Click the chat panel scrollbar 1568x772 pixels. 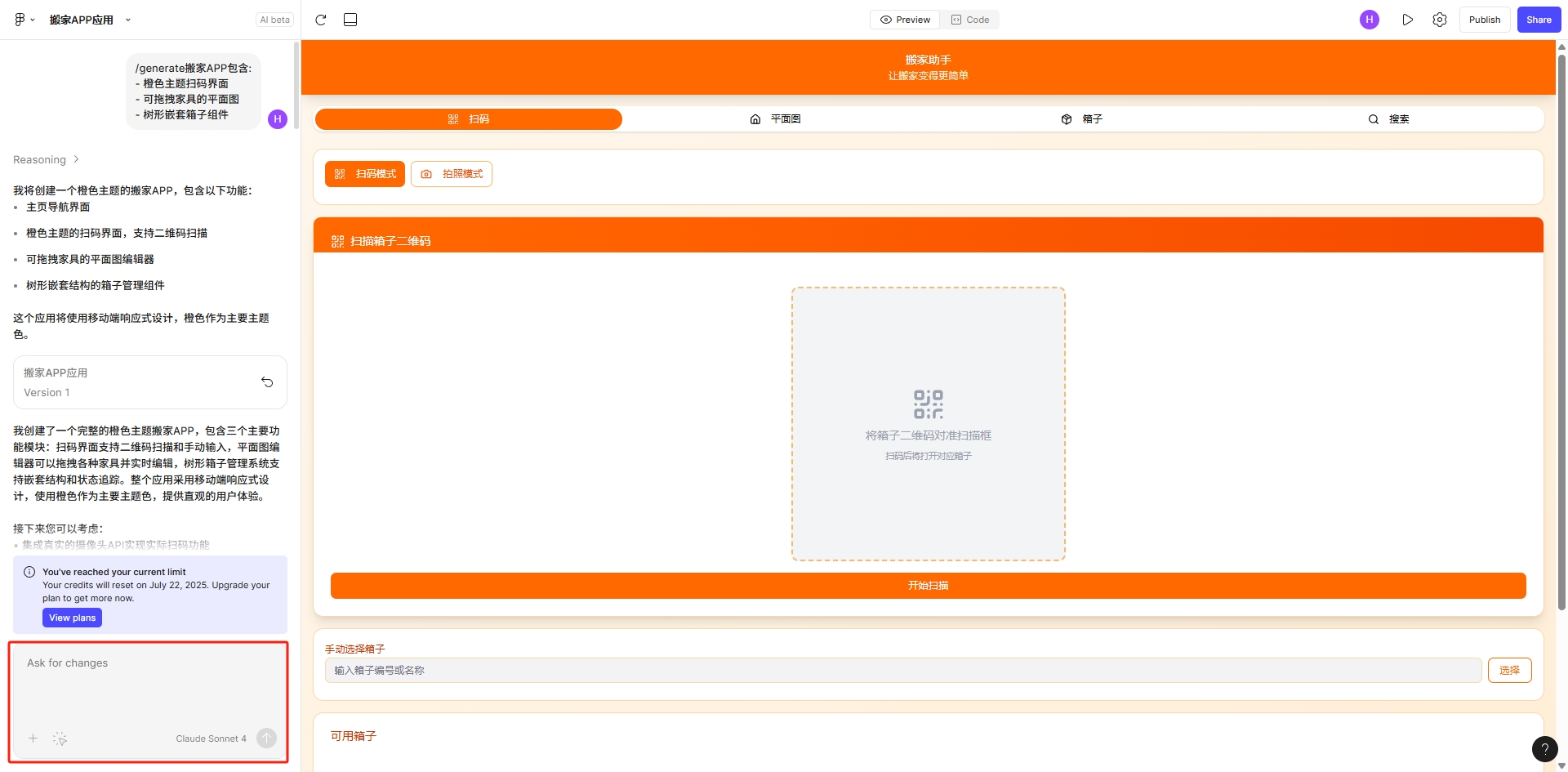coord(296,85)
